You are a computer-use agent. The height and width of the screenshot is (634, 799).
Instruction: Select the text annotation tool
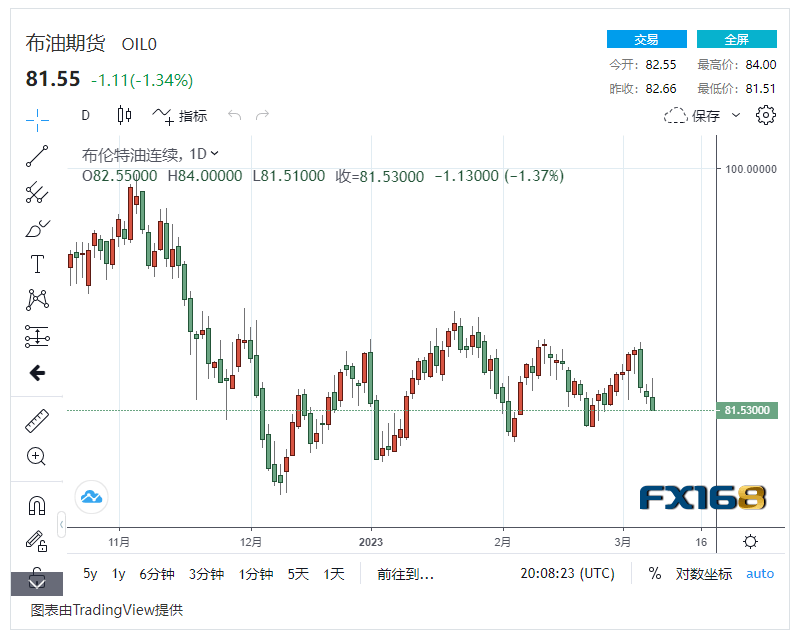click(37, 264)
